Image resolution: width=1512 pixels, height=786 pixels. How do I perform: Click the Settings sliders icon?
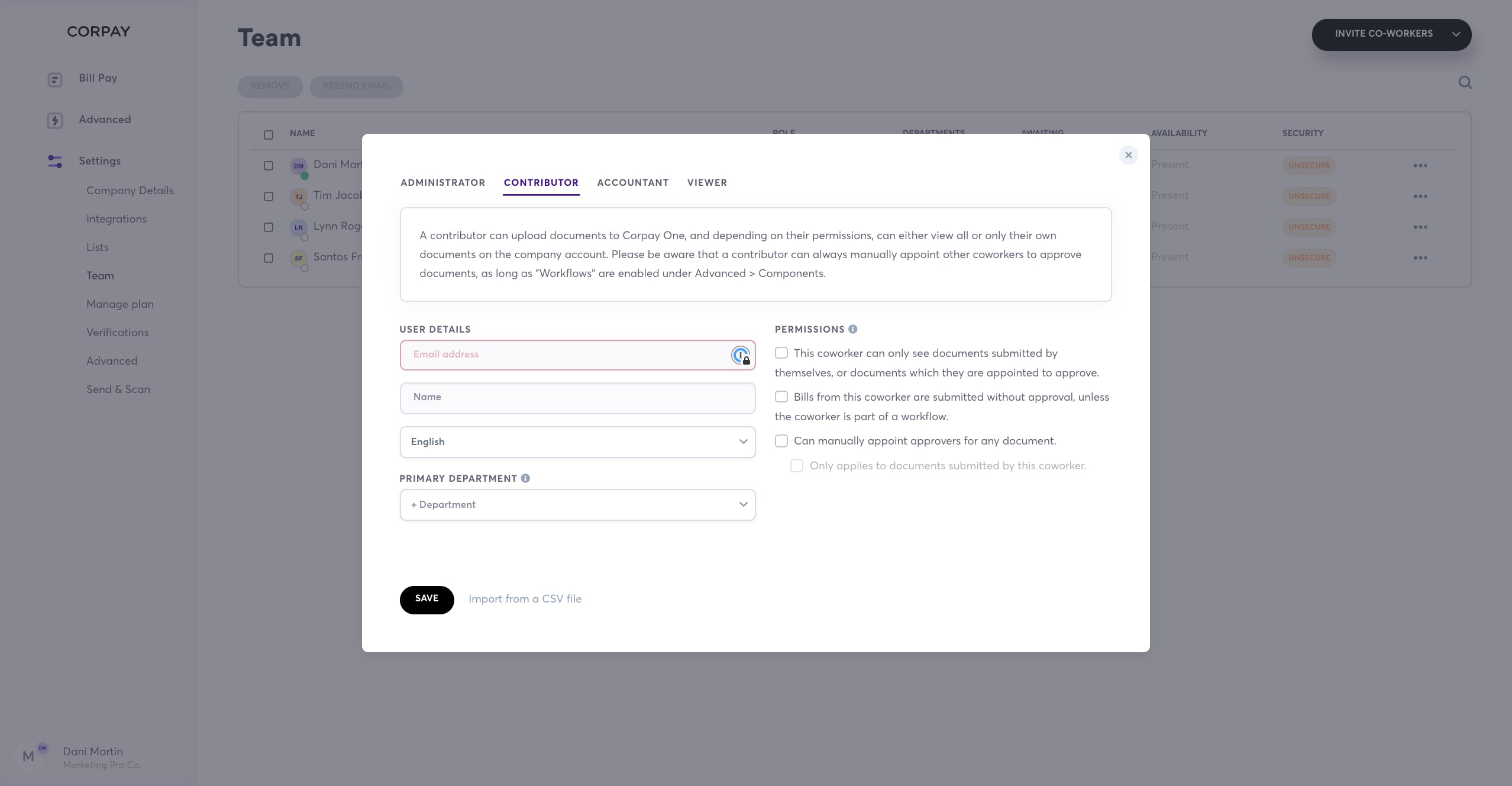pos(55,162)
